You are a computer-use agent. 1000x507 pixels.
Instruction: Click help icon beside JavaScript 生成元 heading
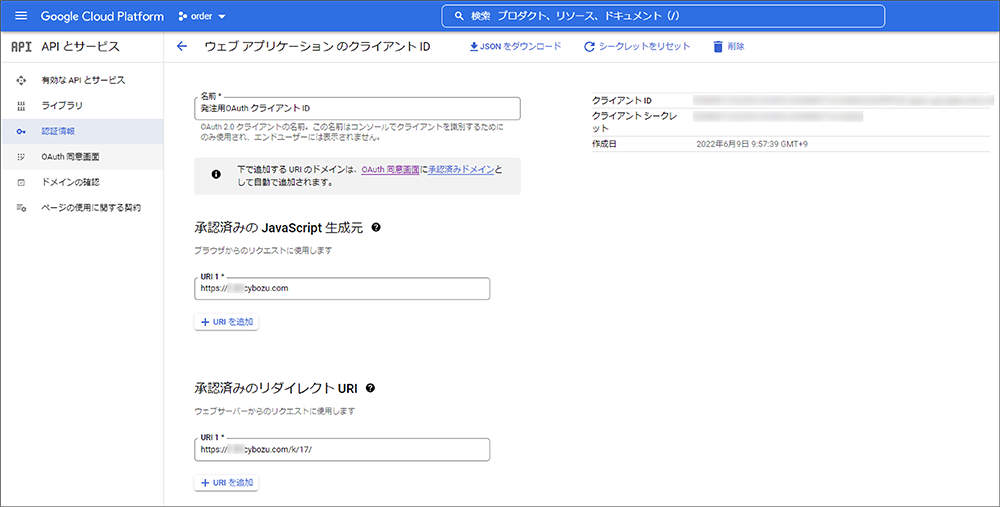pos(376,227)
